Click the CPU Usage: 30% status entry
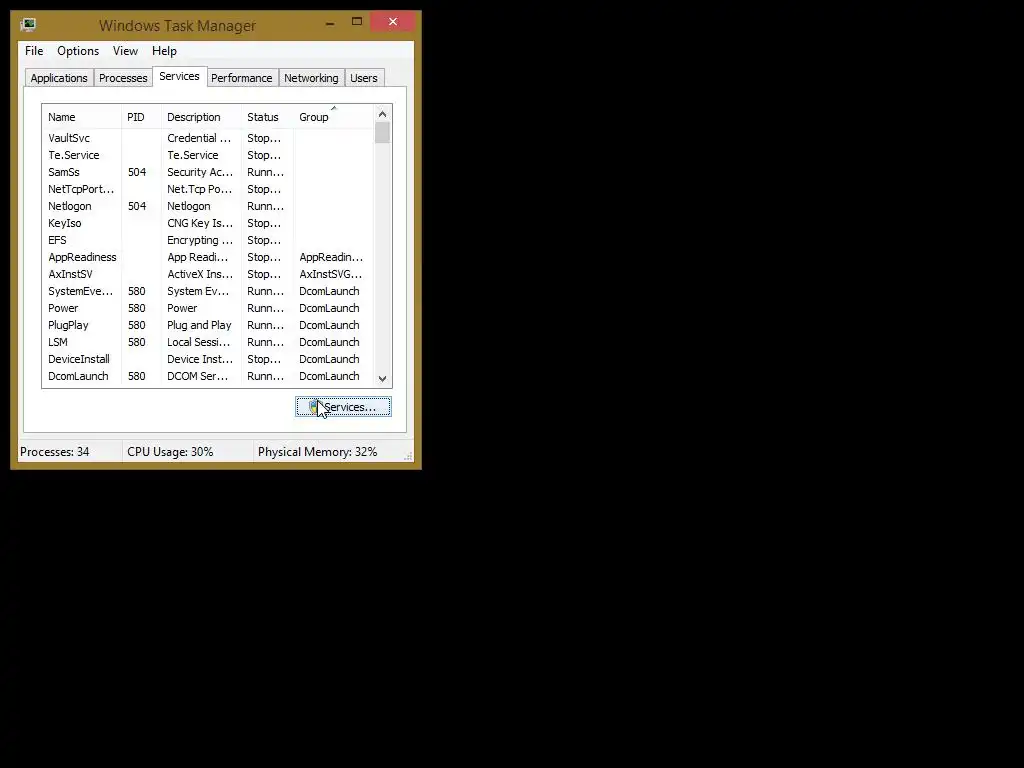 click(x=170, y=452)
